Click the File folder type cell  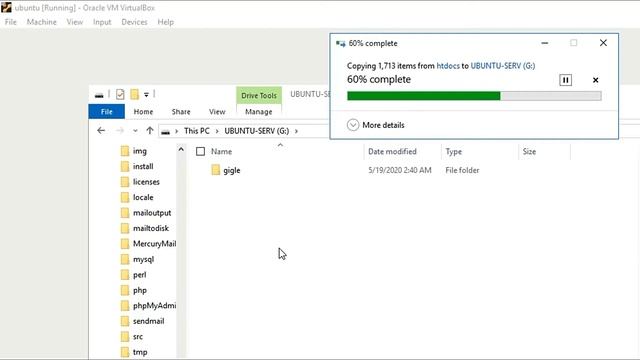[x=462, y=170]
